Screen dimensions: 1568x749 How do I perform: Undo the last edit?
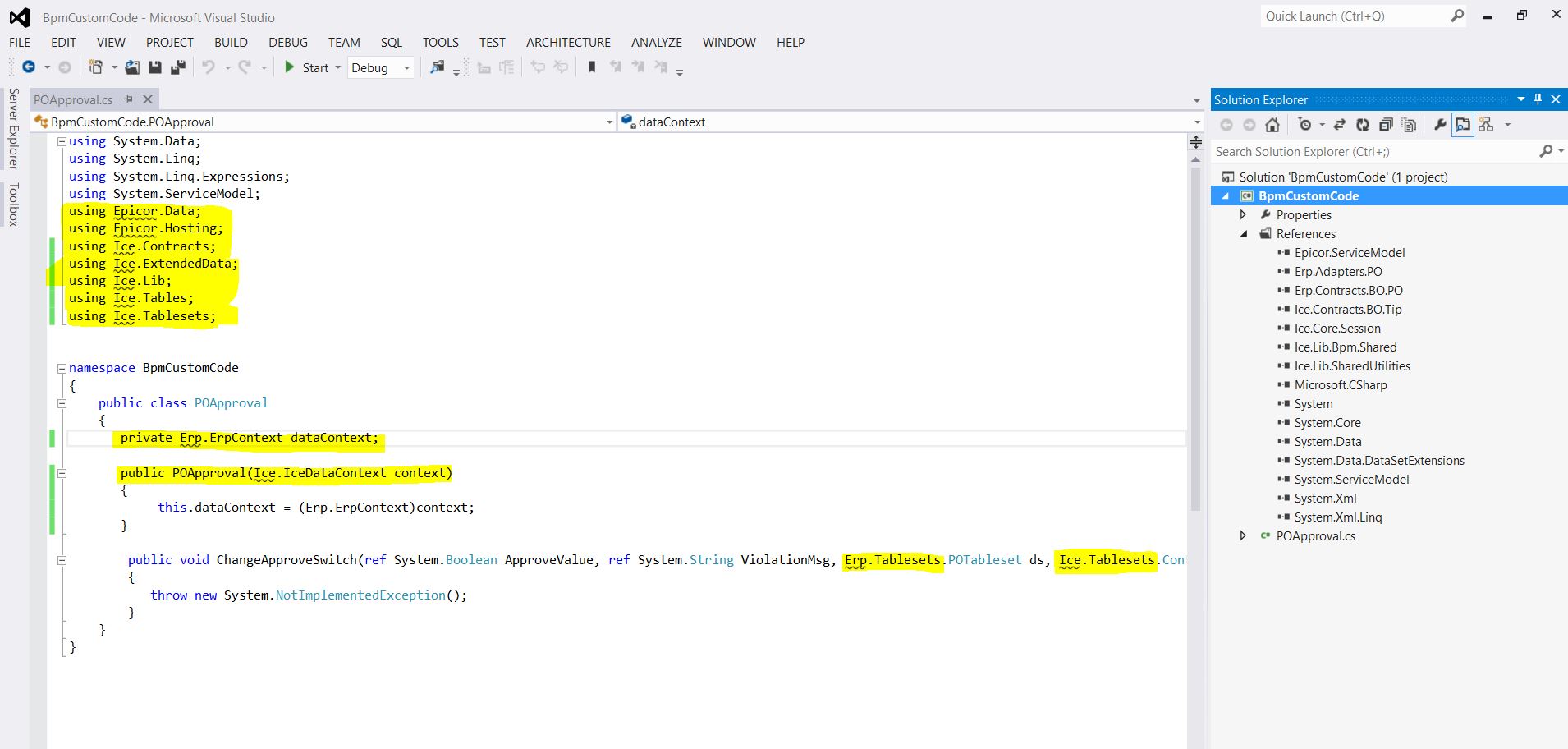coord(208,67)
